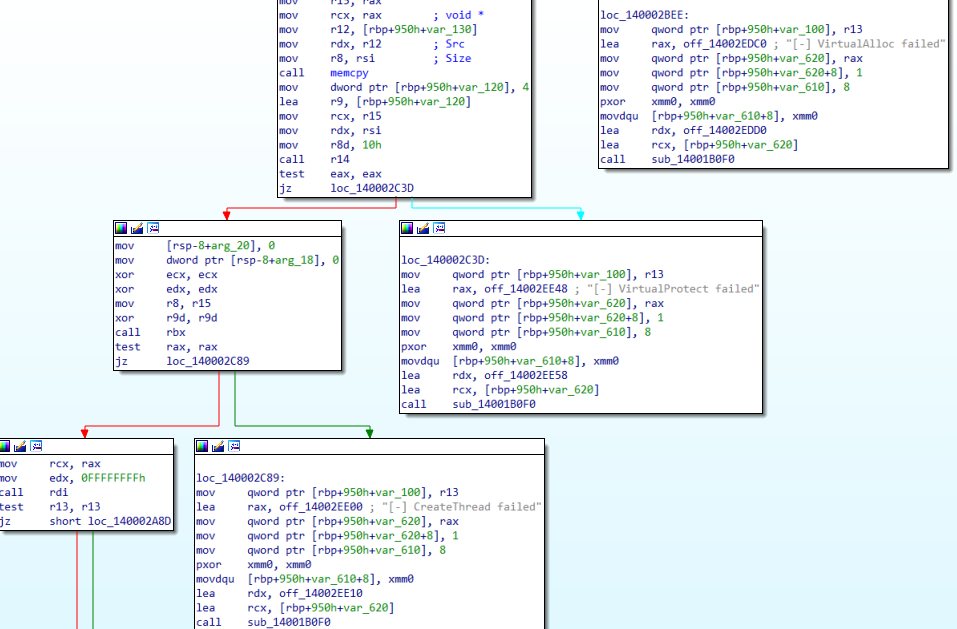Click the jz loc_140002C89 jump target

(210, 361)
